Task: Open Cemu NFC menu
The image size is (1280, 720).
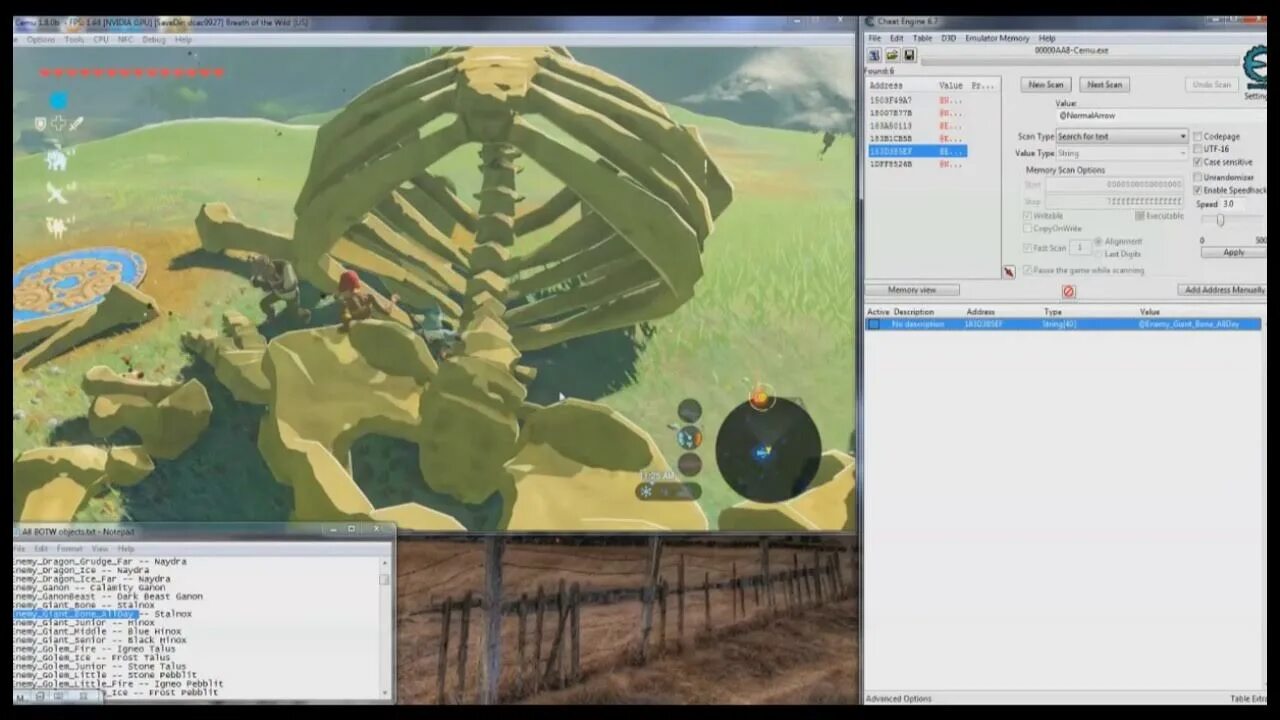Action: click(126, 40)
